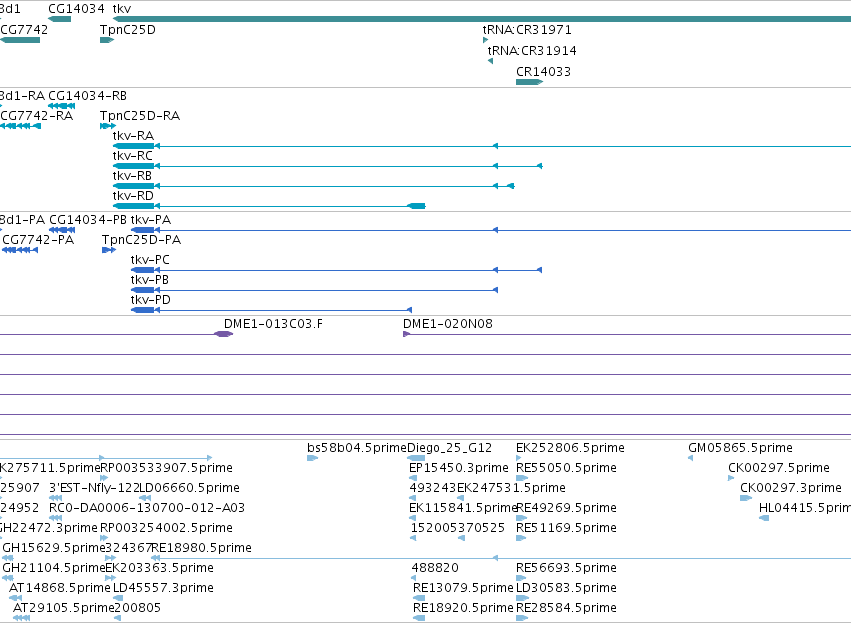Click the Diego_25_G12 EST label
Viewport: 851px width, 623px height.
[449, 448]
